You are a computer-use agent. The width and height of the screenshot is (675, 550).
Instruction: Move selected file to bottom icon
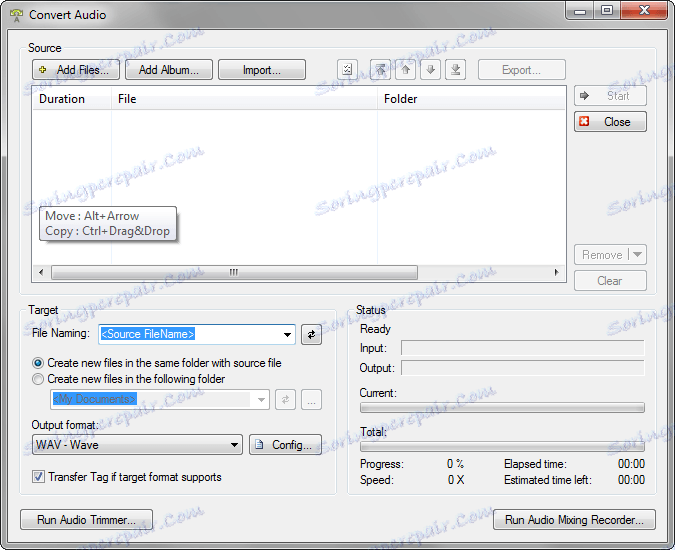point(455,70)
